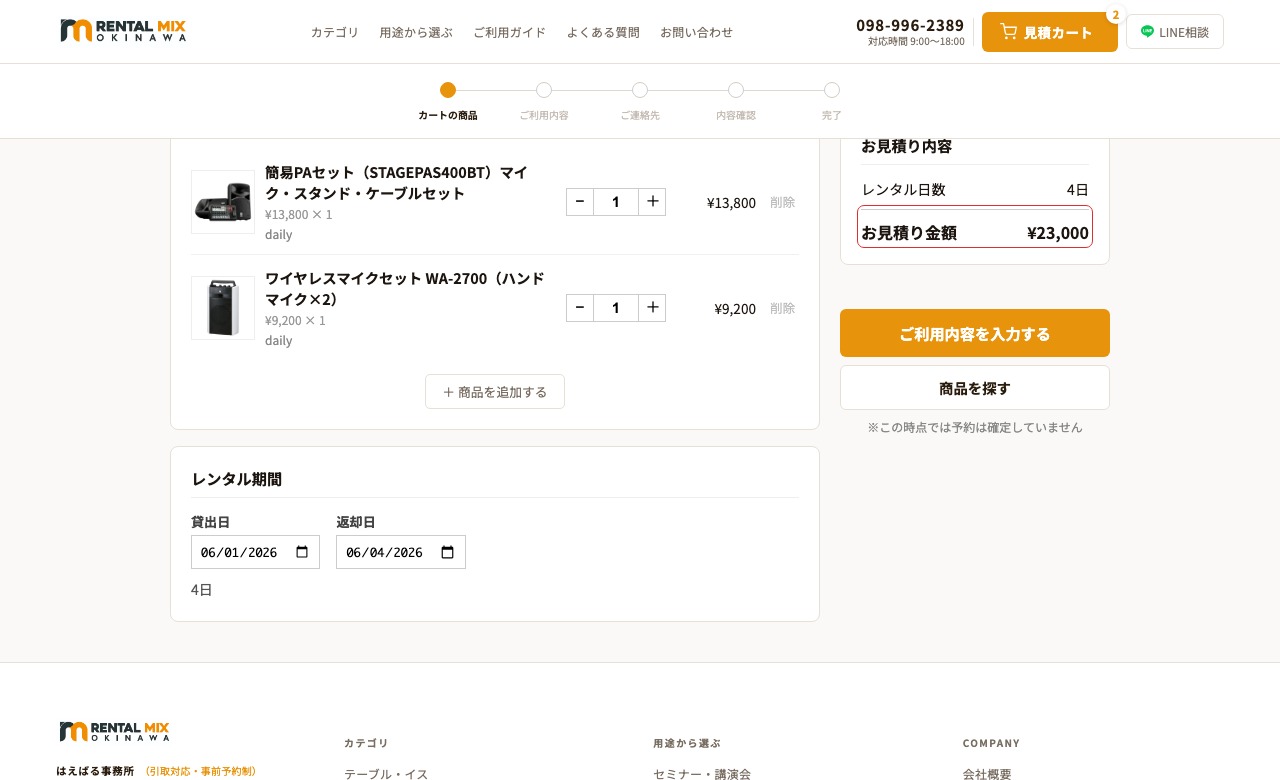Image resolution: width=1280 pixels, height=780 pixels.
Task: Decrease quantity of 簡易PAセット
Action: [x=580, y=202]
